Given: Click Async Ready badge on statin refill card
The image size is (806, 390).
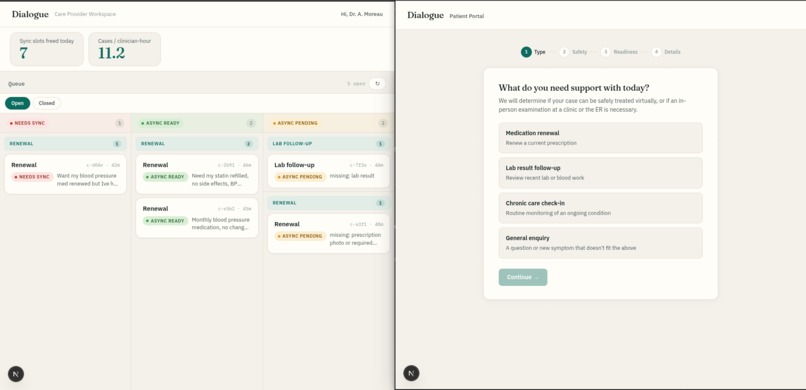Looking at the screenshot, I should 166,177.
